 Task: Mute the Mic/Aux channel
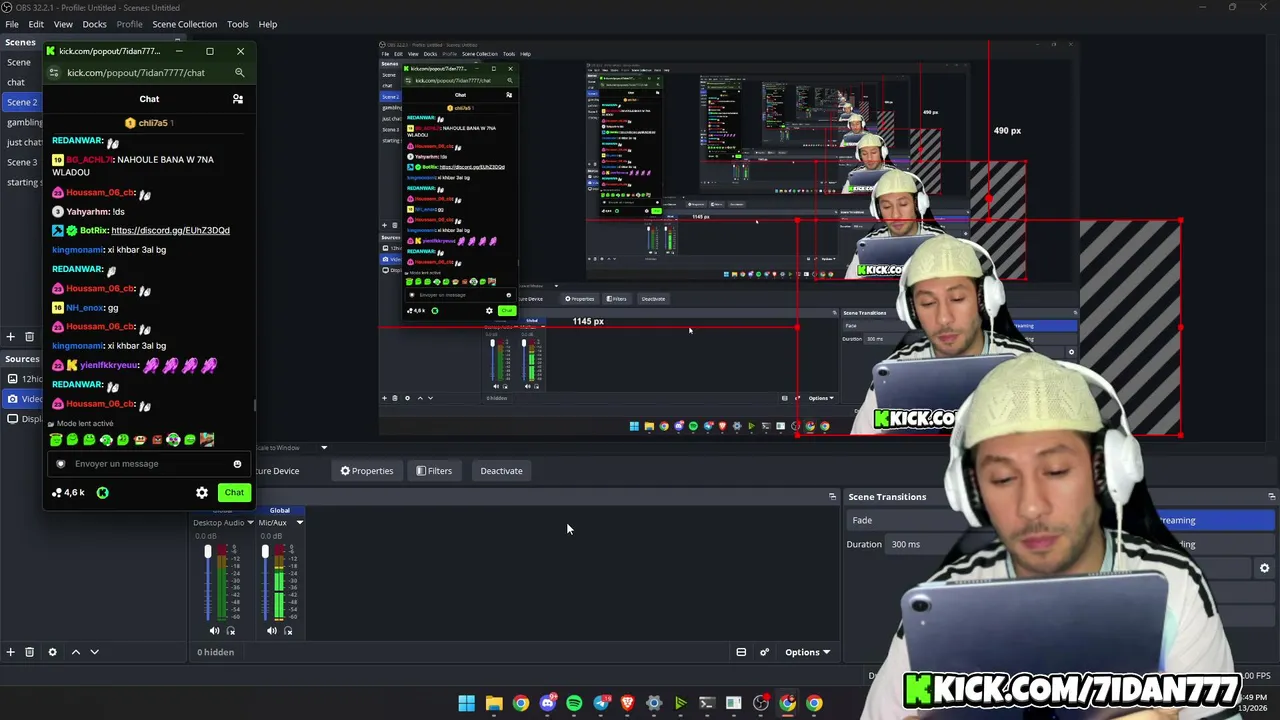(x=271, y=630)
